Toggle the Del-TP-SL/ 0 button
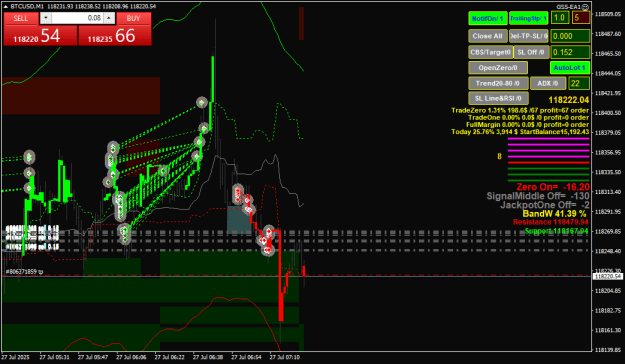 point(529,36)
